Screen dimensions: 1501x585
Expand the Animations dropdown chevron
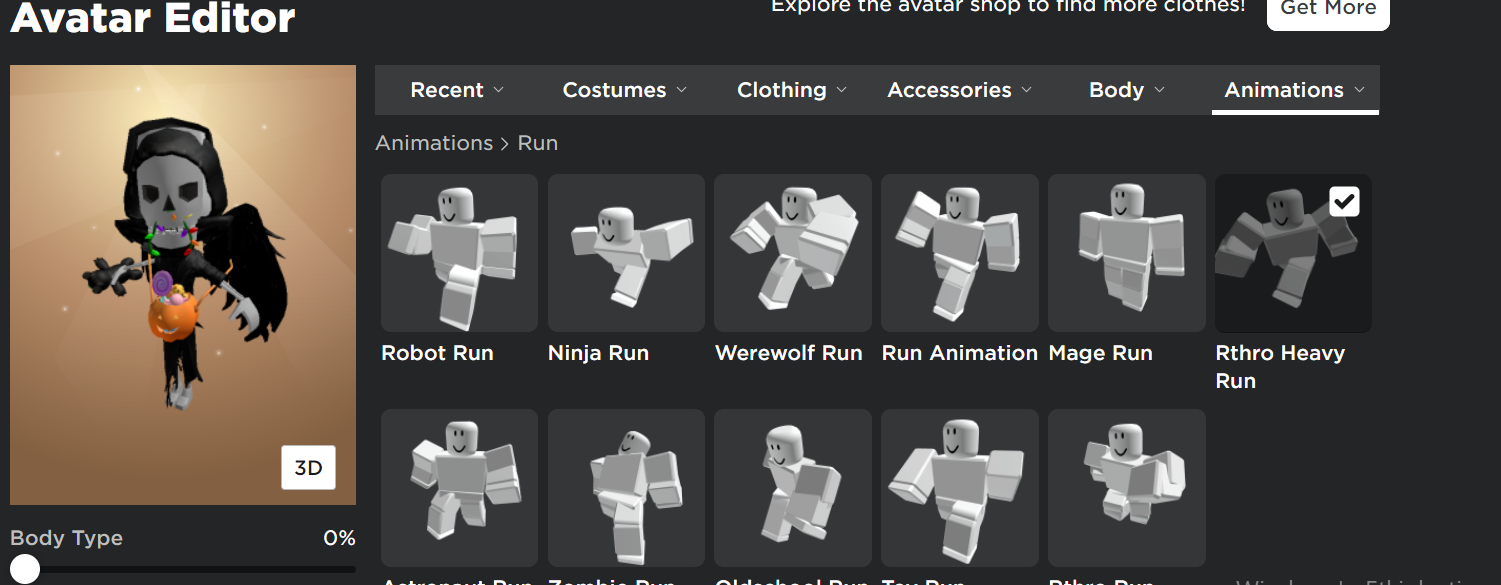tap(1360, 90)
